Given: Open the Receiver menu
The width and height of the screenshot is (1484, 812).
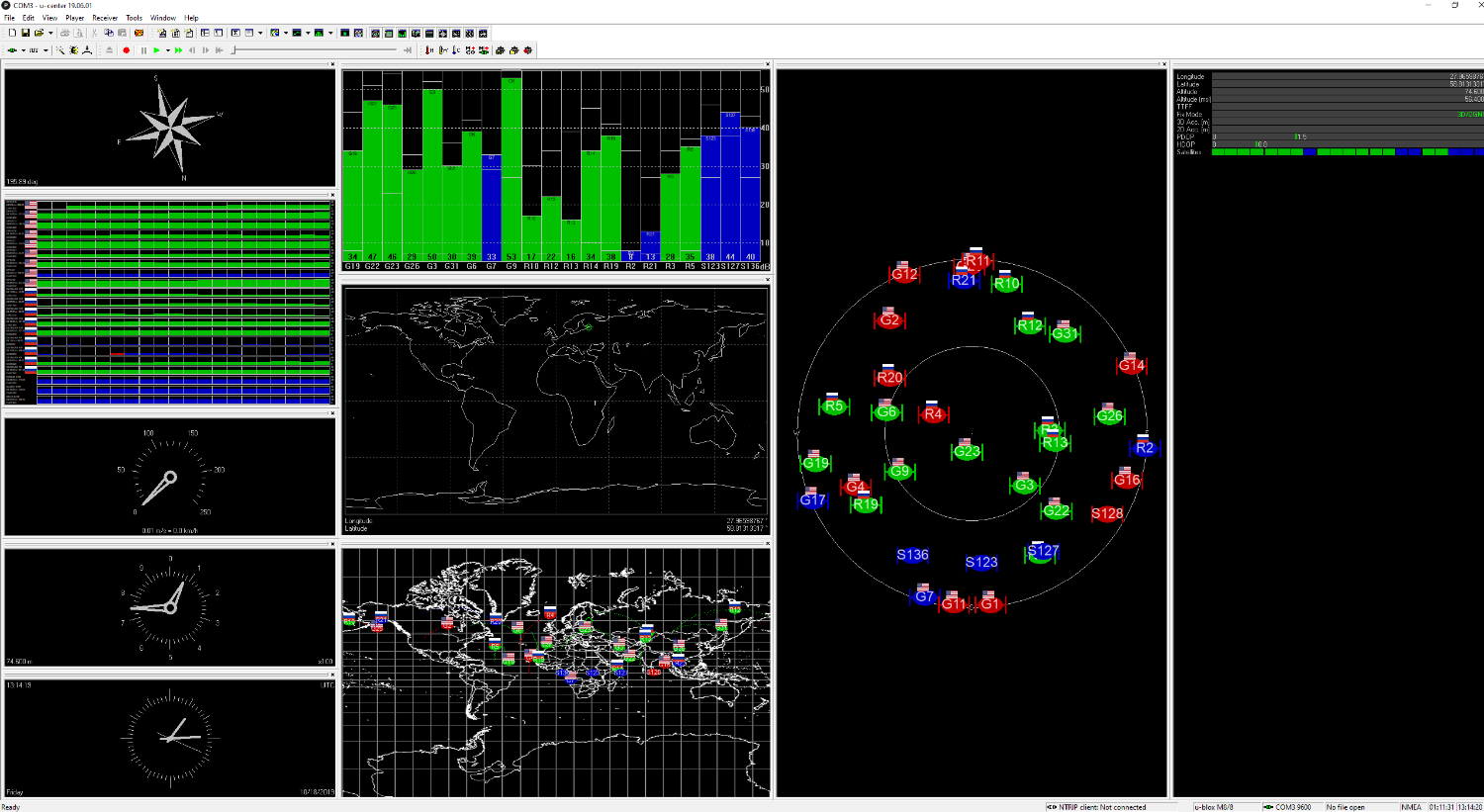Looking at the screenshot, I should click(105, 18).
